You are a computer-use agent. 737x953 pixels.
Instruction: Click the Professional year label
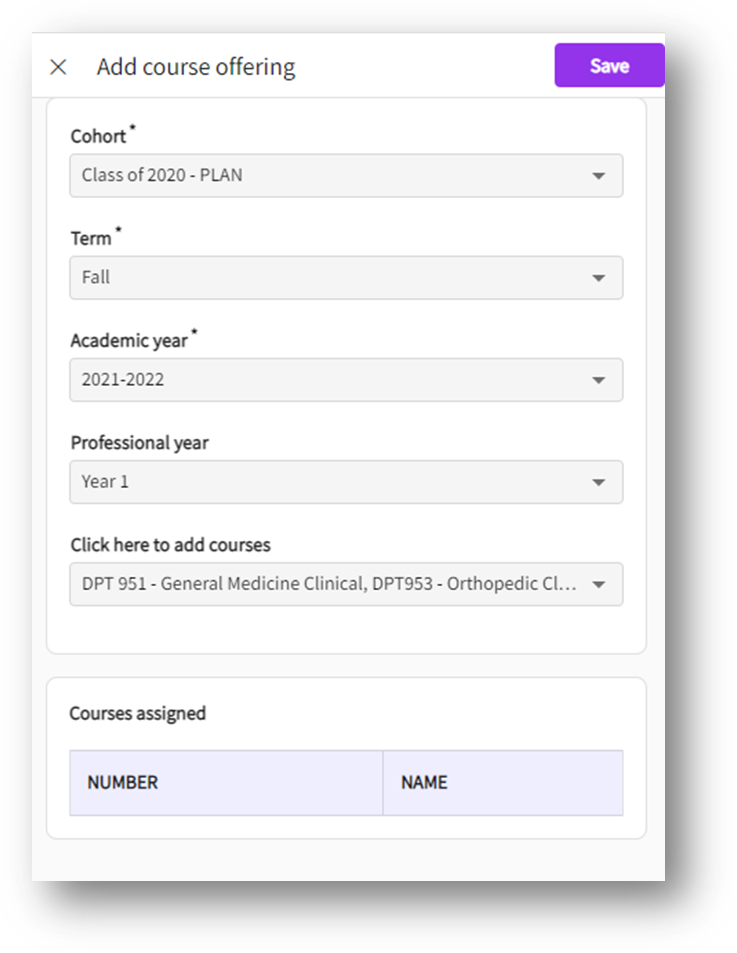pyautogui.click(x=139, y=442)
